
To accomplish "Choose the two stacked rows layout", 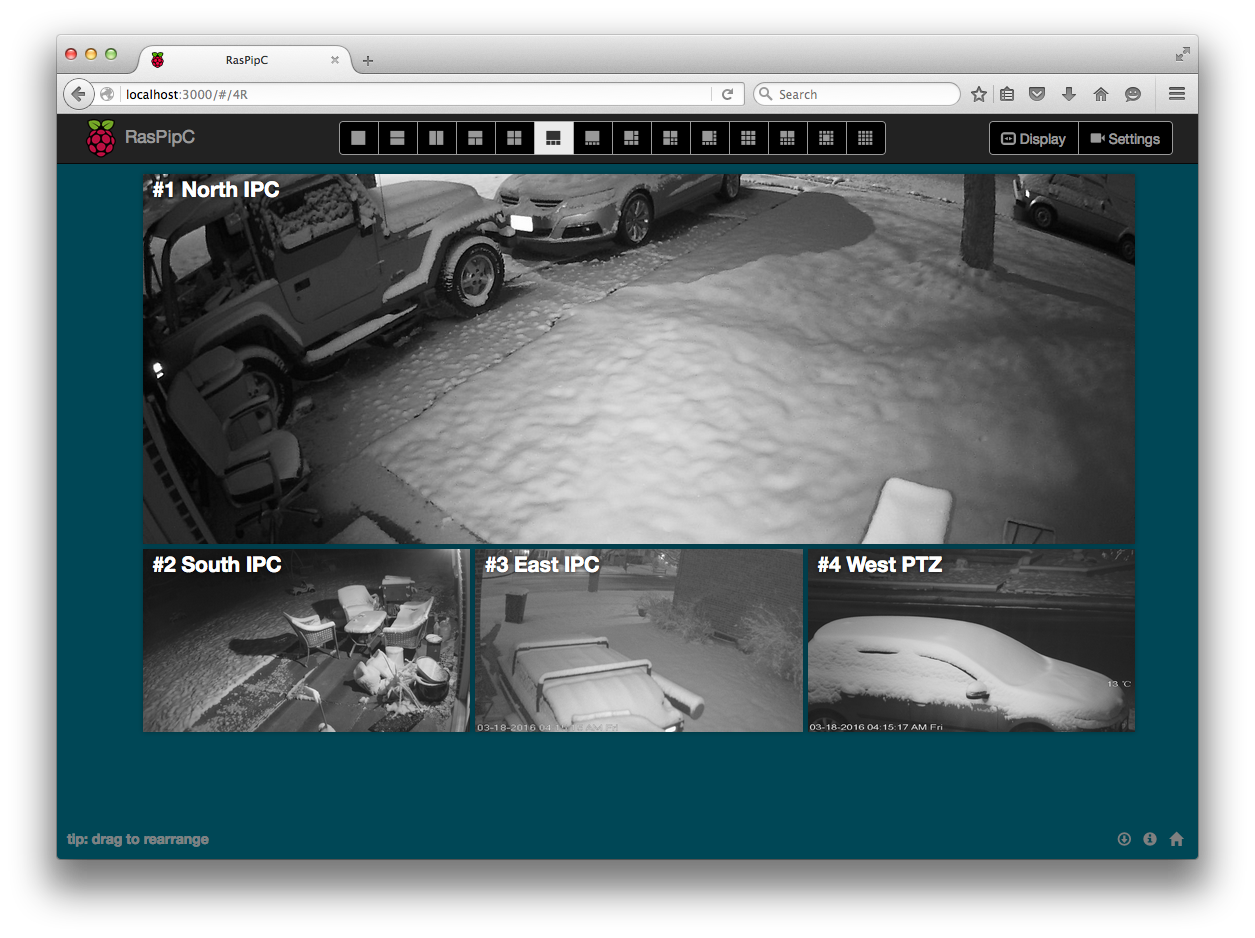I will 397,138.
